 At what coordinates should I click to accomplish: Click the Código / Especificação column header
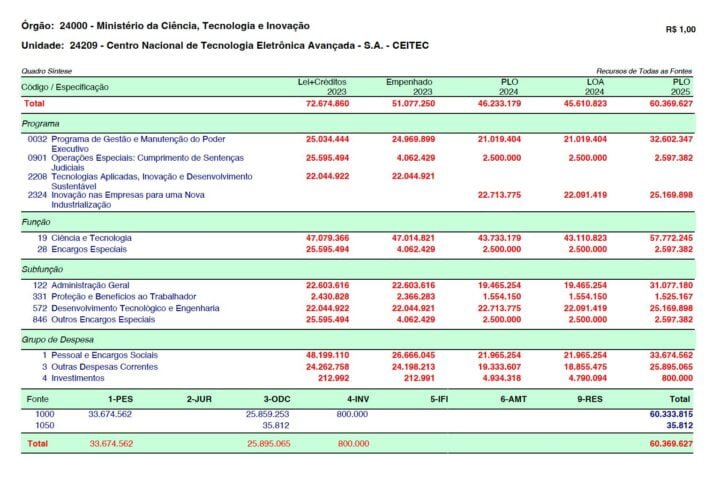(x=65, y=88)
